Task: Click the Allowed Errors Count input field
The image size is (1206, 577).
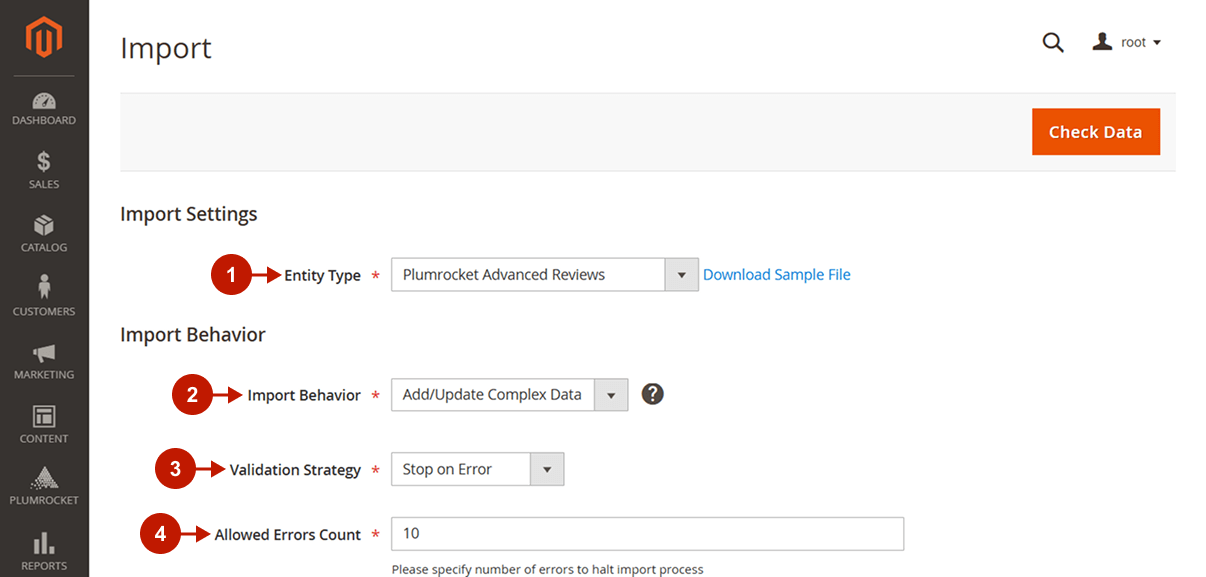Action: pos(647,534)
